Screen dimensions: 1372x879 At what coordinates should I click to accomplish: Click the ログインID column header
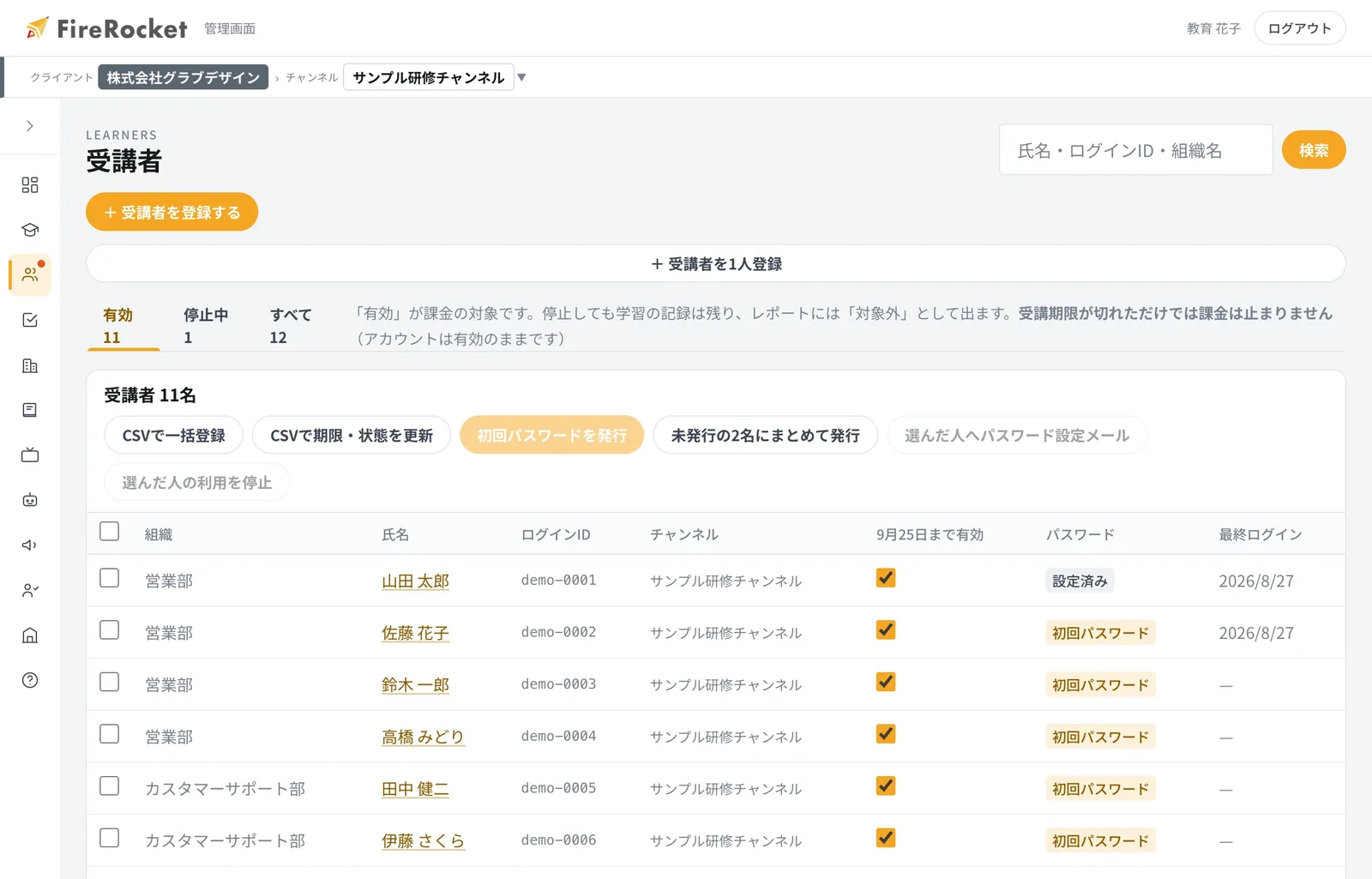556,534
